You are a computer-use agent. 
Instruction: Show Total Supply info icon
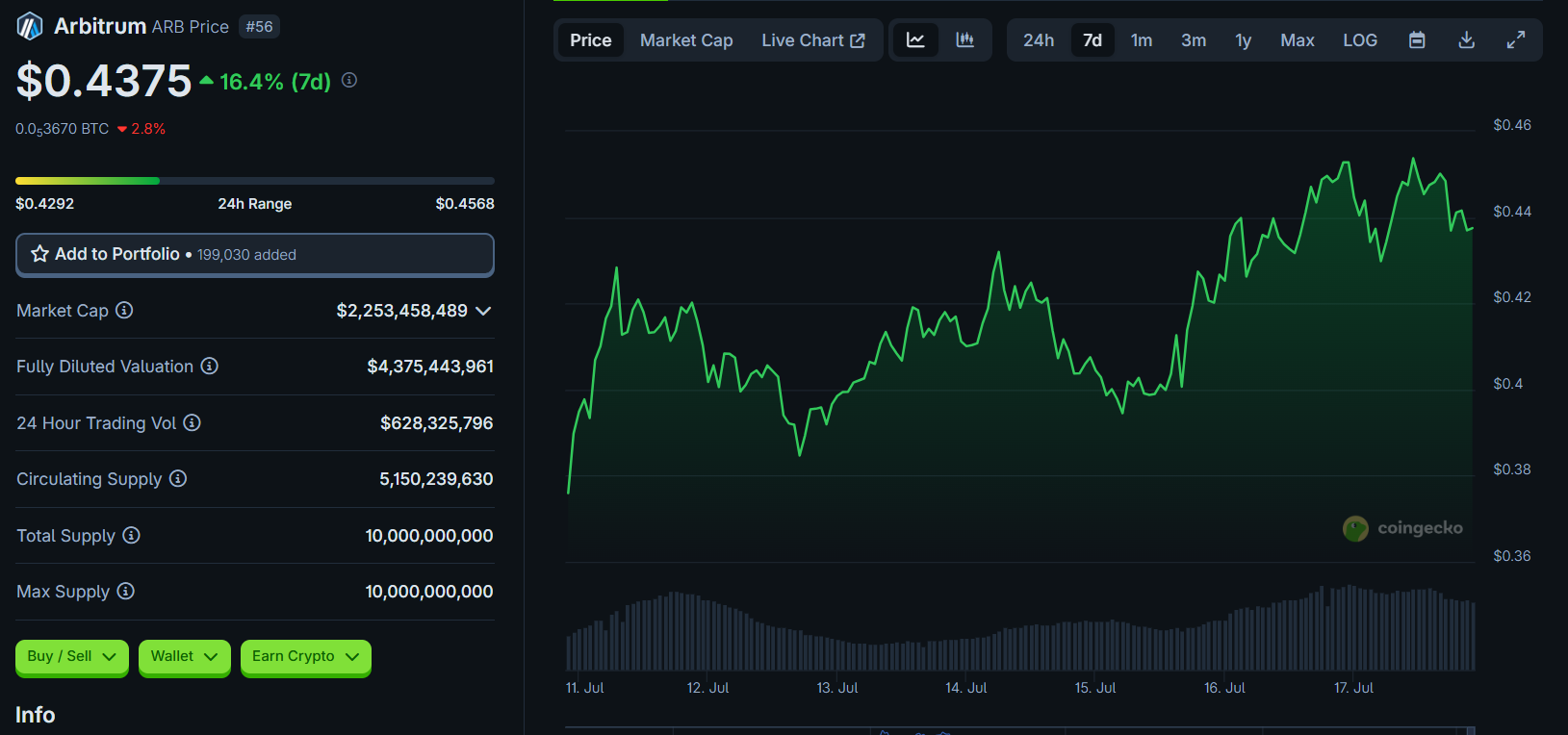131,535
